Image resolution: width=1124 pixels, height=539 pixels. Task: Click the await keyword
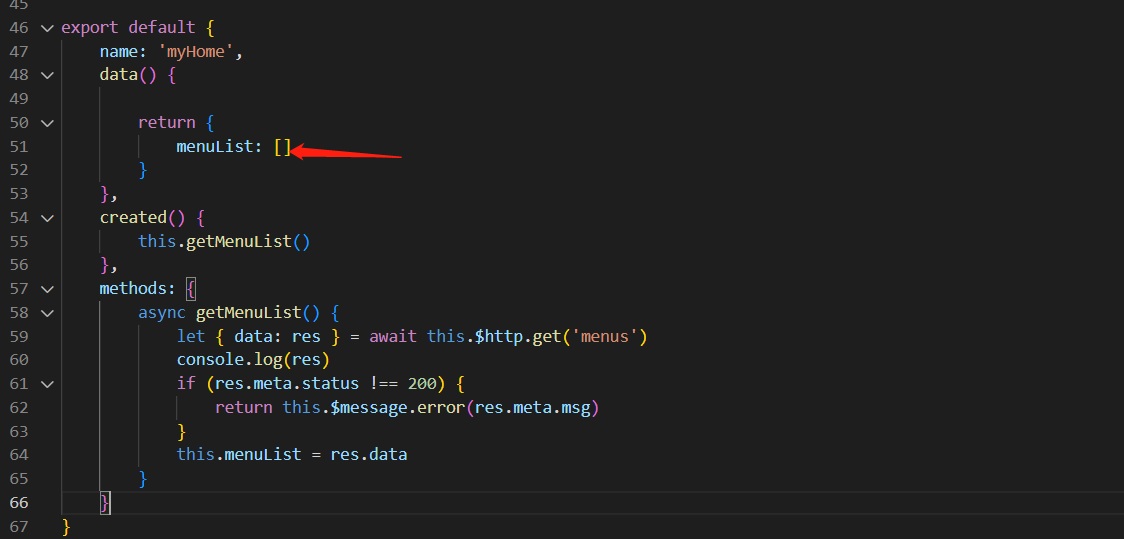click(x=393, y=336)
